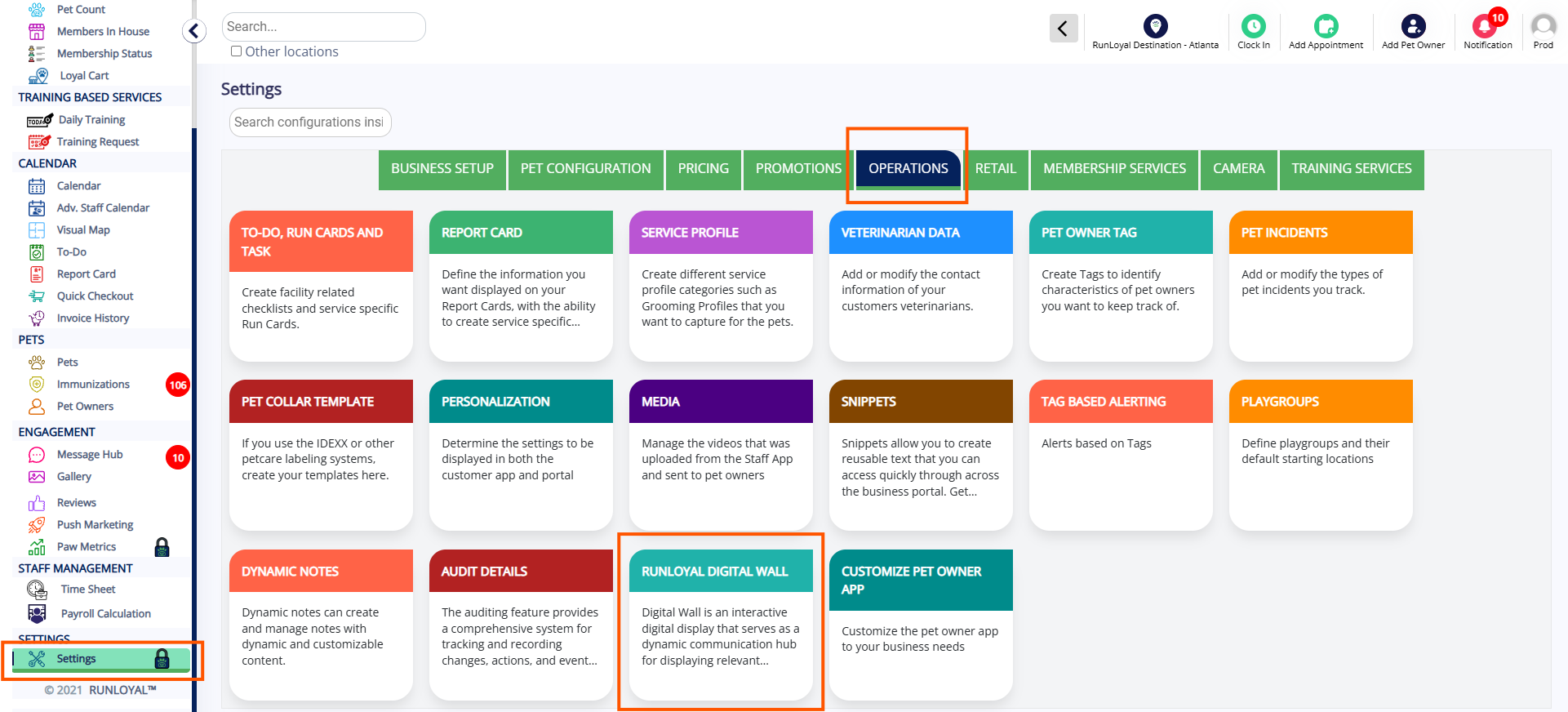This screenshot has width=1568, height=712.
Task: Click the Adv. Staff Calendar icon
Action: pos(37,208)
